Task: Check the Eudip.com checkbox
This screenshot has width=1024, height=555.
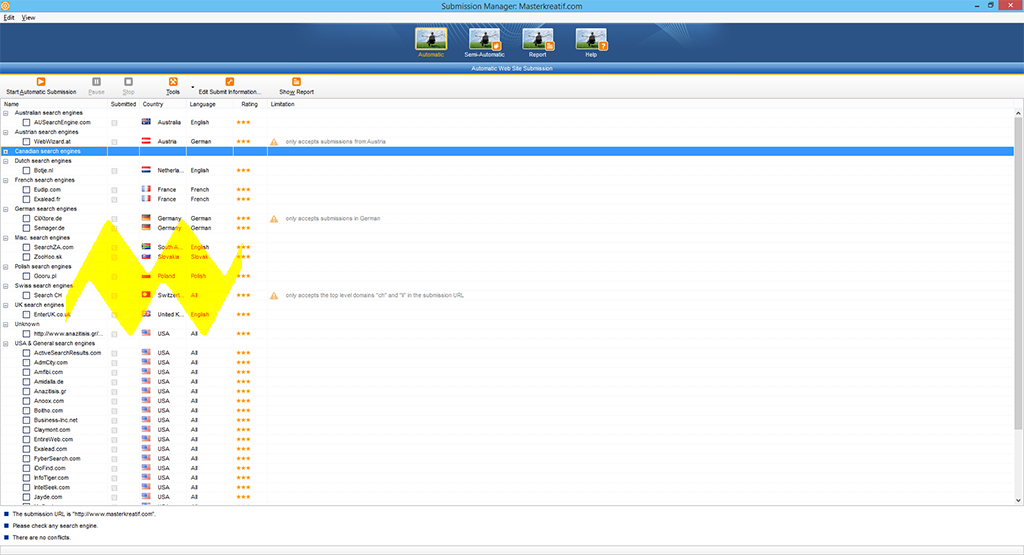Action: coord(26,189)
